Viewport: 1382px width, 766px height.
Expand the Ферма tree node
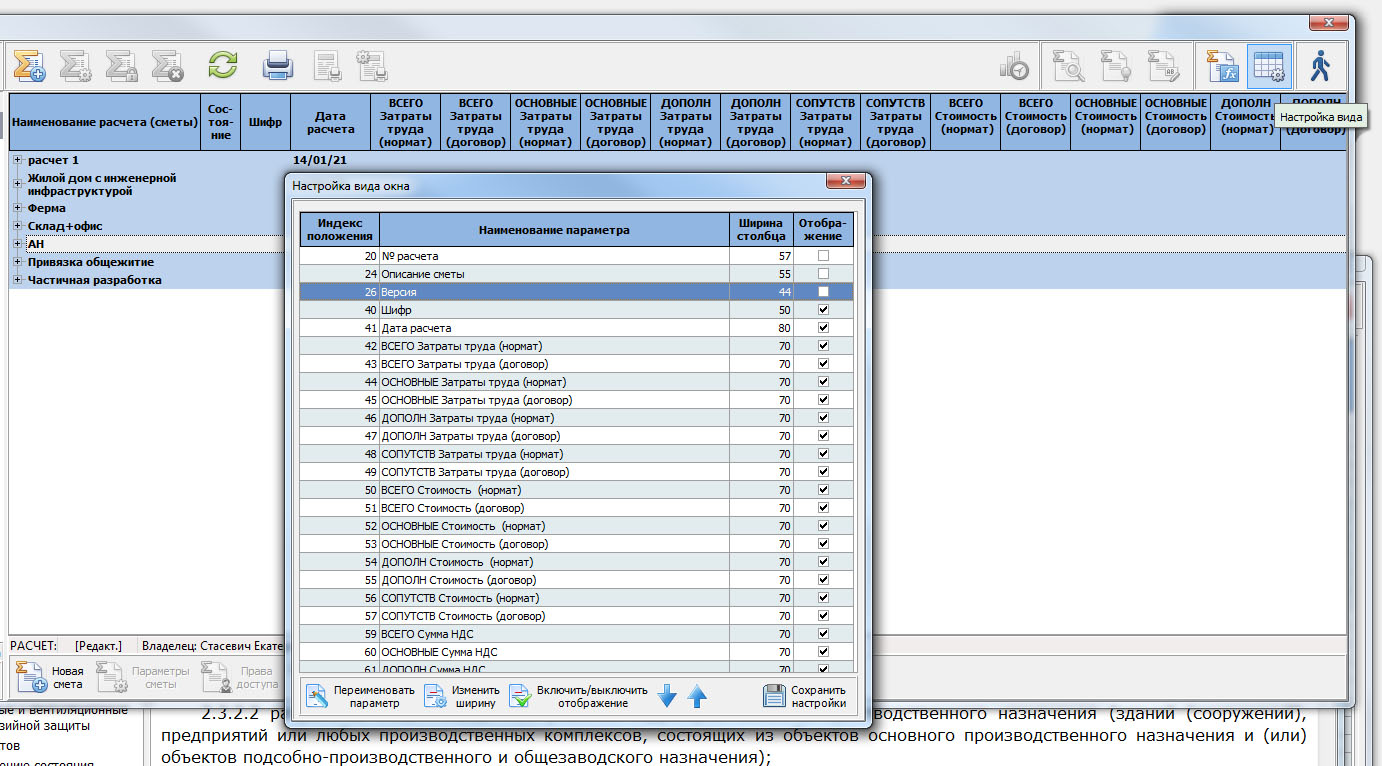17,208
